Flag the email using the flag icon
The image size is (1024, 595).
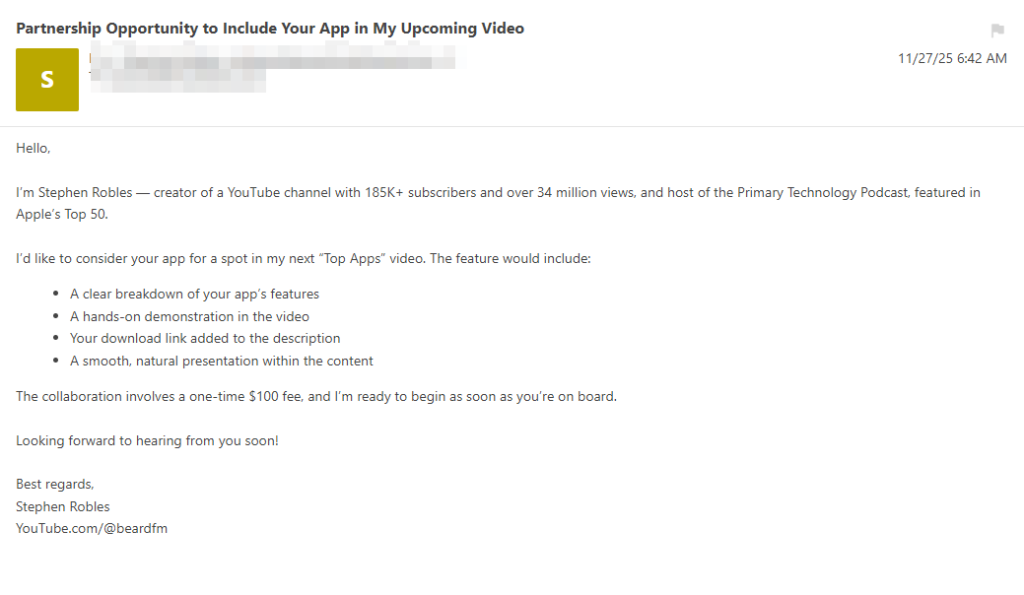(x=997, y=30)
